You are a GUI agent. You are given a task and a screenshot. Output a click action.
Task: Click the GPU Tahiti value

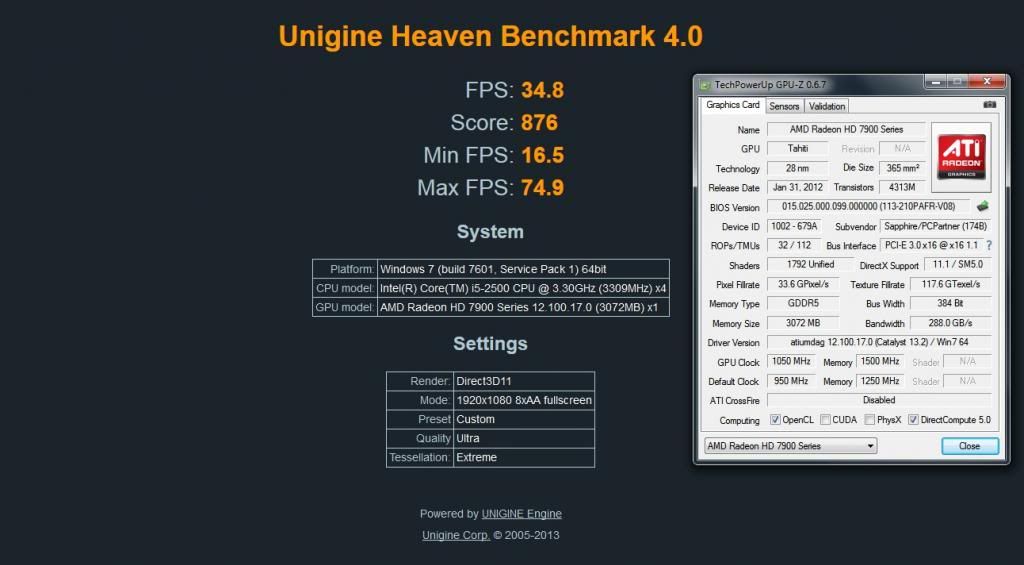point(797,148)
